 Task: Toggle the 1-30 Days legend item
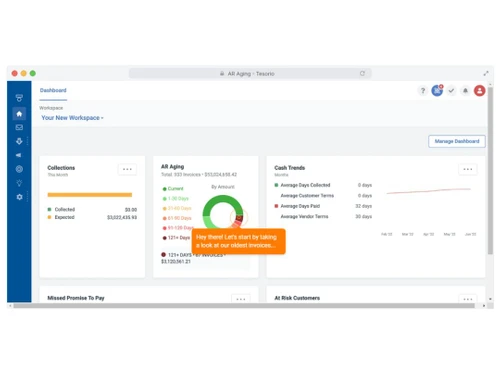click(x=176, y=198)
